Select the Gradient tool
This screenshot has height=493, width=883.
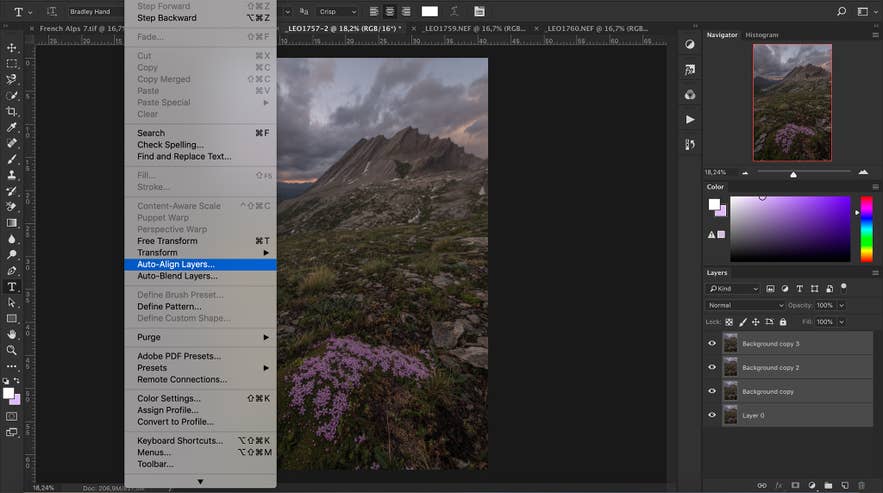click(11, 223)
